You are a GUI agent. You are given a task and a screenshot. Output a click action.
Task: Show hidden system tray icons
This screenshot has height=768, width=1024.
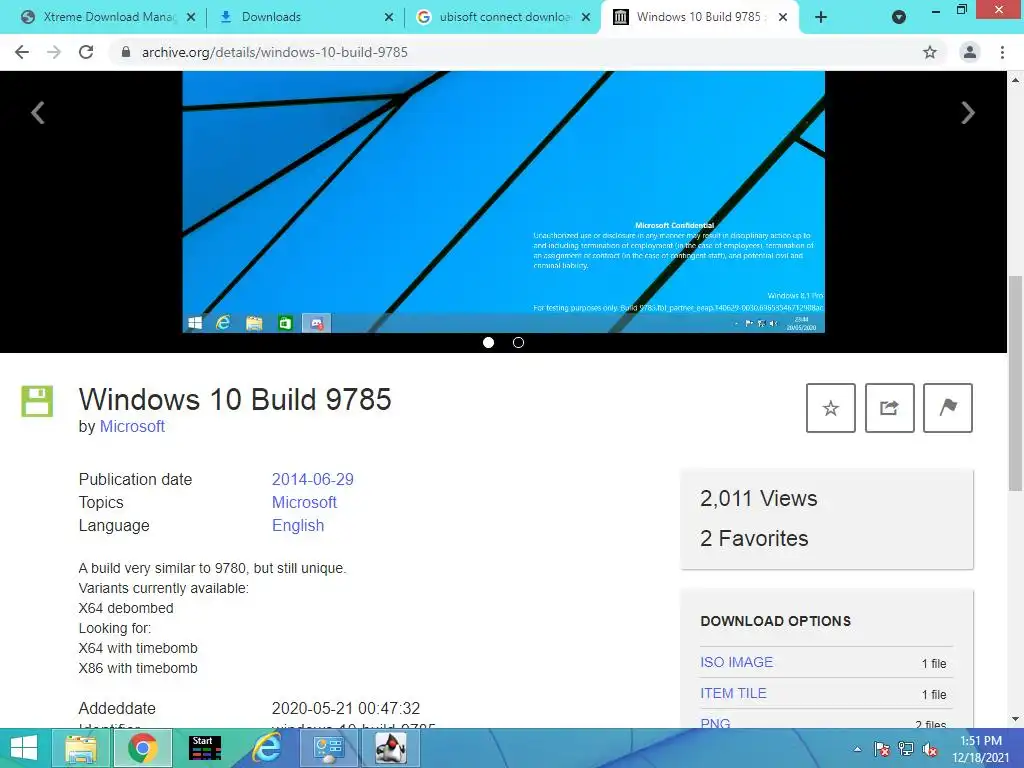click(857, 749)
